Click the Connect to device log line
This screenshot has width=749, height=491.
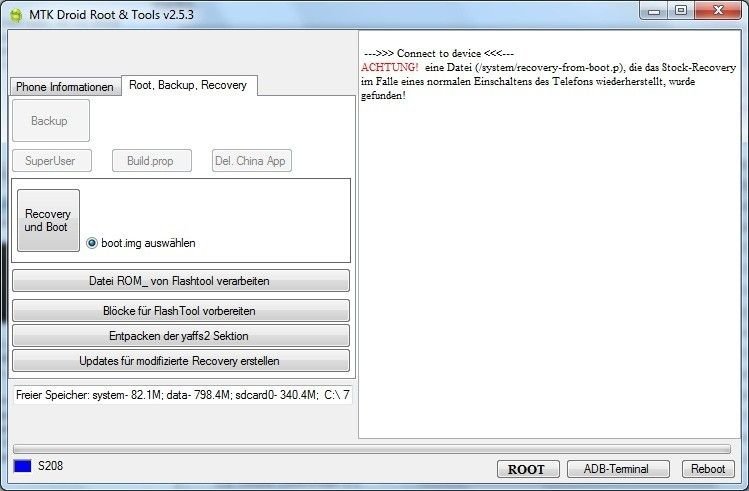[x=439, y=53]
